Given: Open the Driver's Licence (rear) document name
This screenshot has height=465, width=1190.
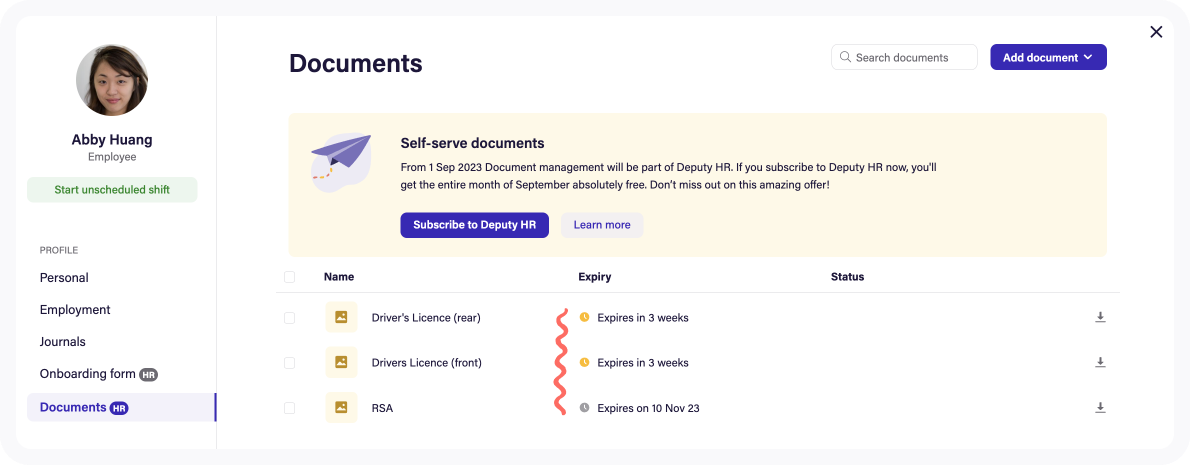Looking at the screenshot, I should tap(426, 318).
